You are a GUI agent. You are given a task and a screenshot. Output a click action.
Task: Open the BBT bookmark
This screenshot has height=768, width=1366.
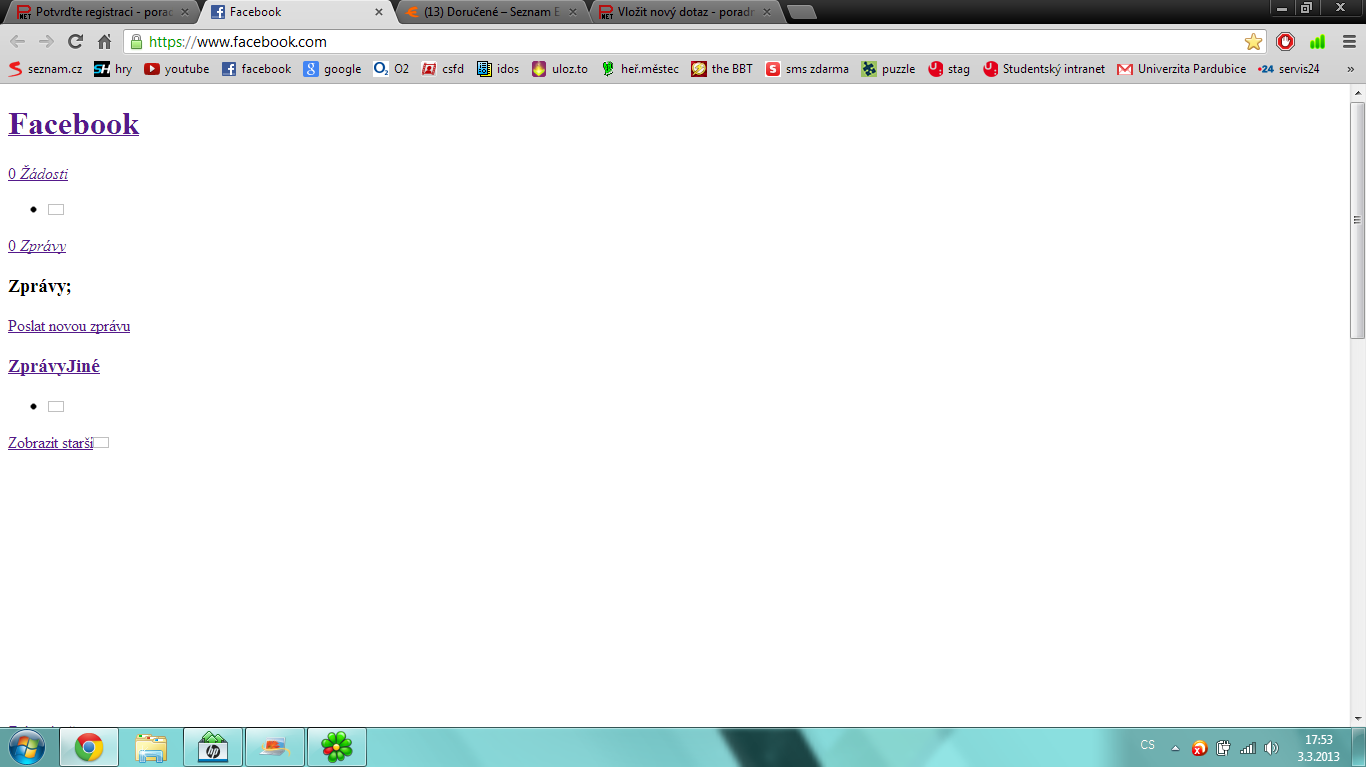pyautogui.click(x=722, y=69)
